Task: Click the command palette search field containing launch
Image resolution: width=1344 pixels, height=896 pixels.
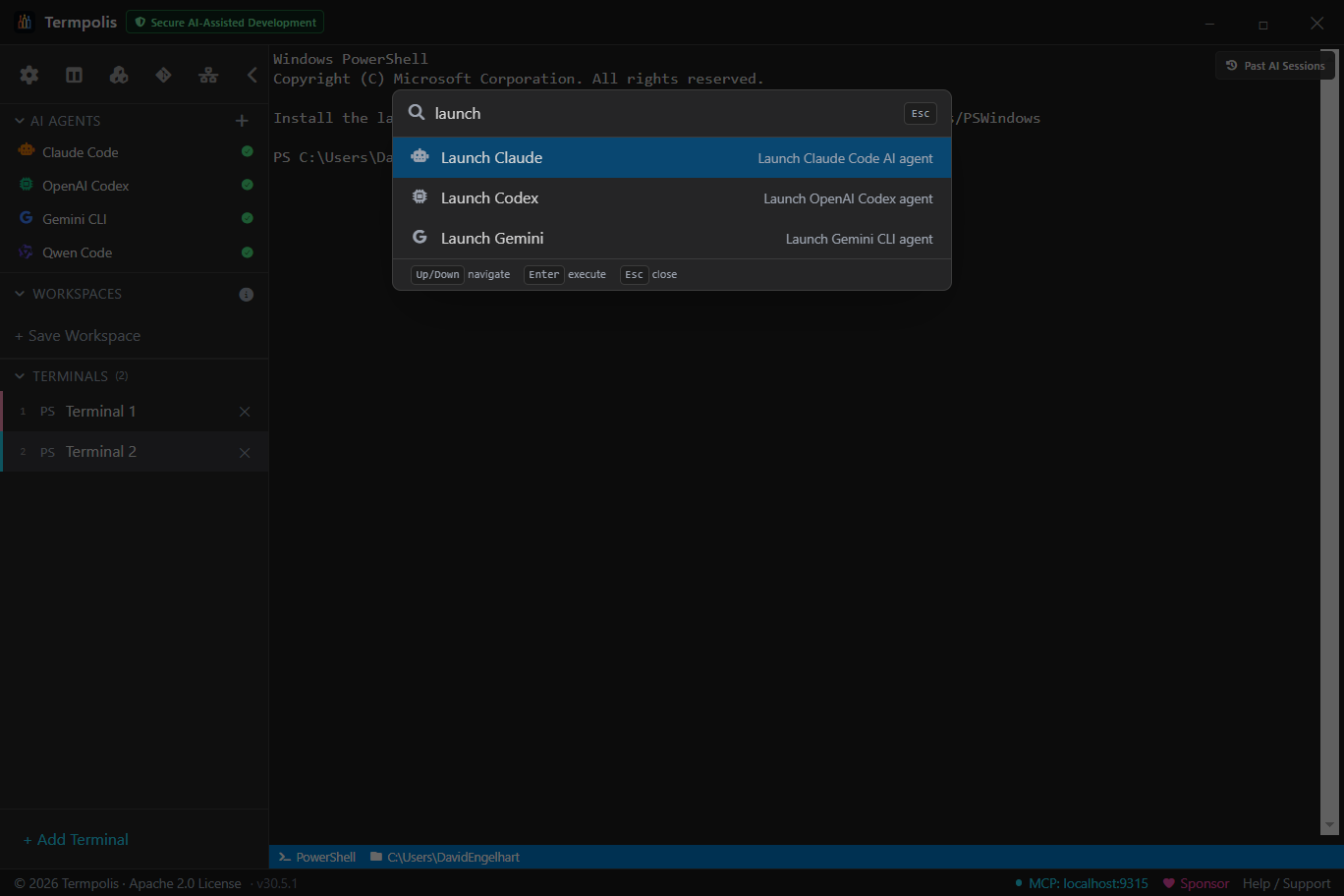Action: 666,113
